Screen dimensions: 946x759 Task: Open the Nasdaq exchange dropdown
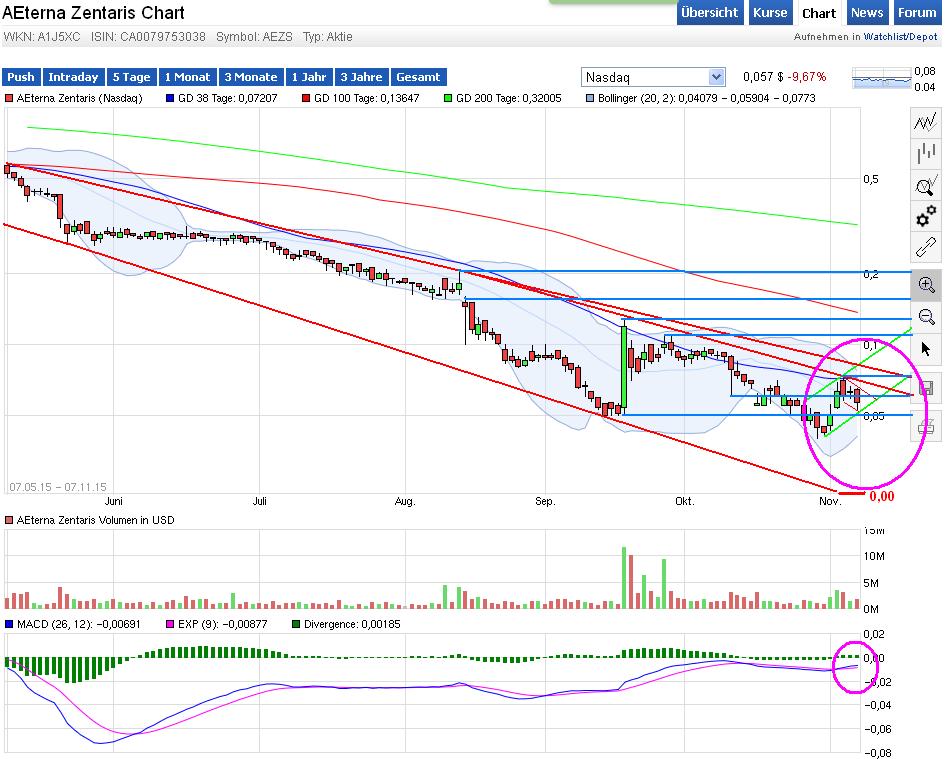[652, 76]
